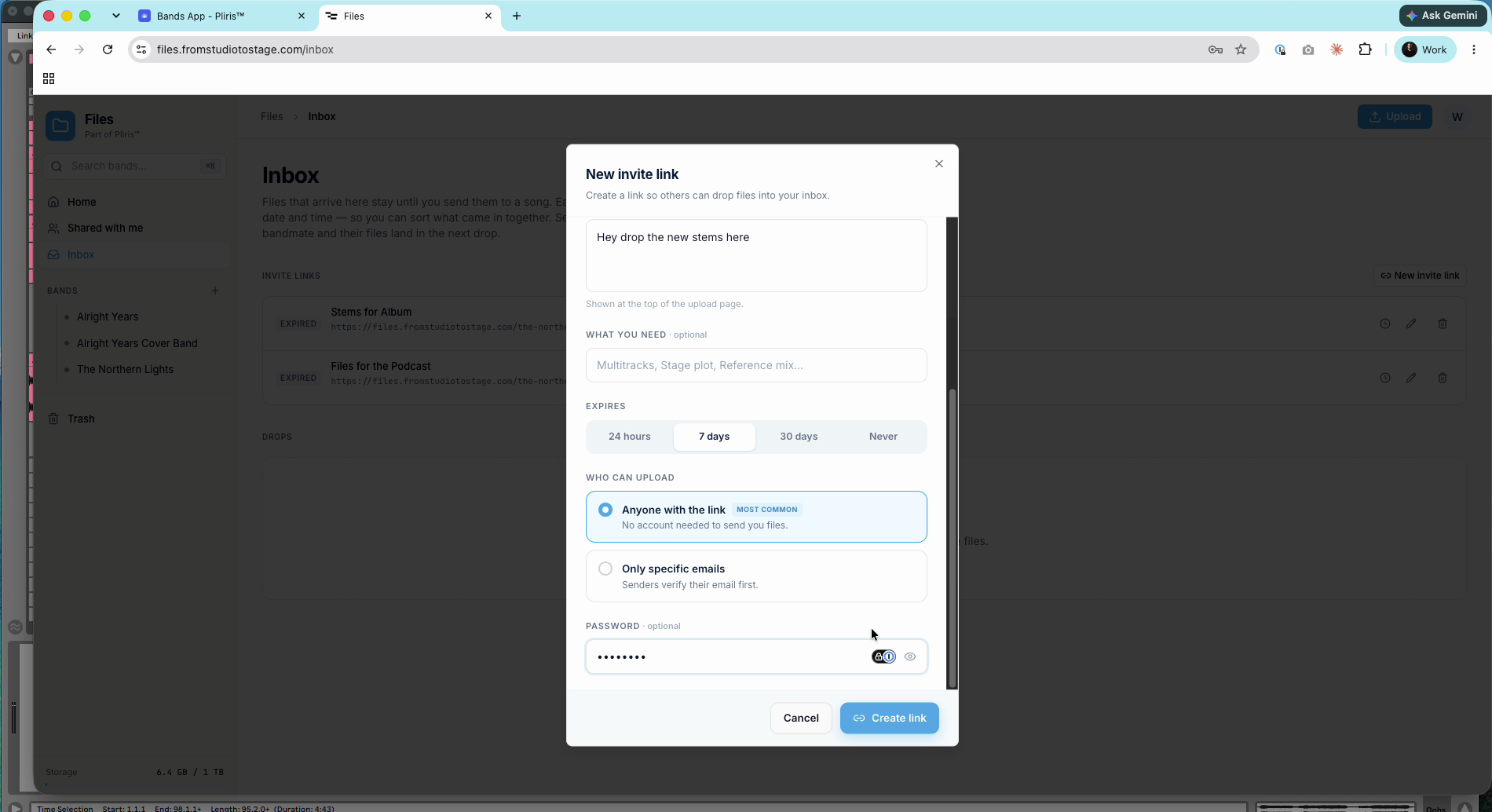Open the orange starburst extension icon
The height and width of the screenshot is (812, 1492).
point(1337,49)
